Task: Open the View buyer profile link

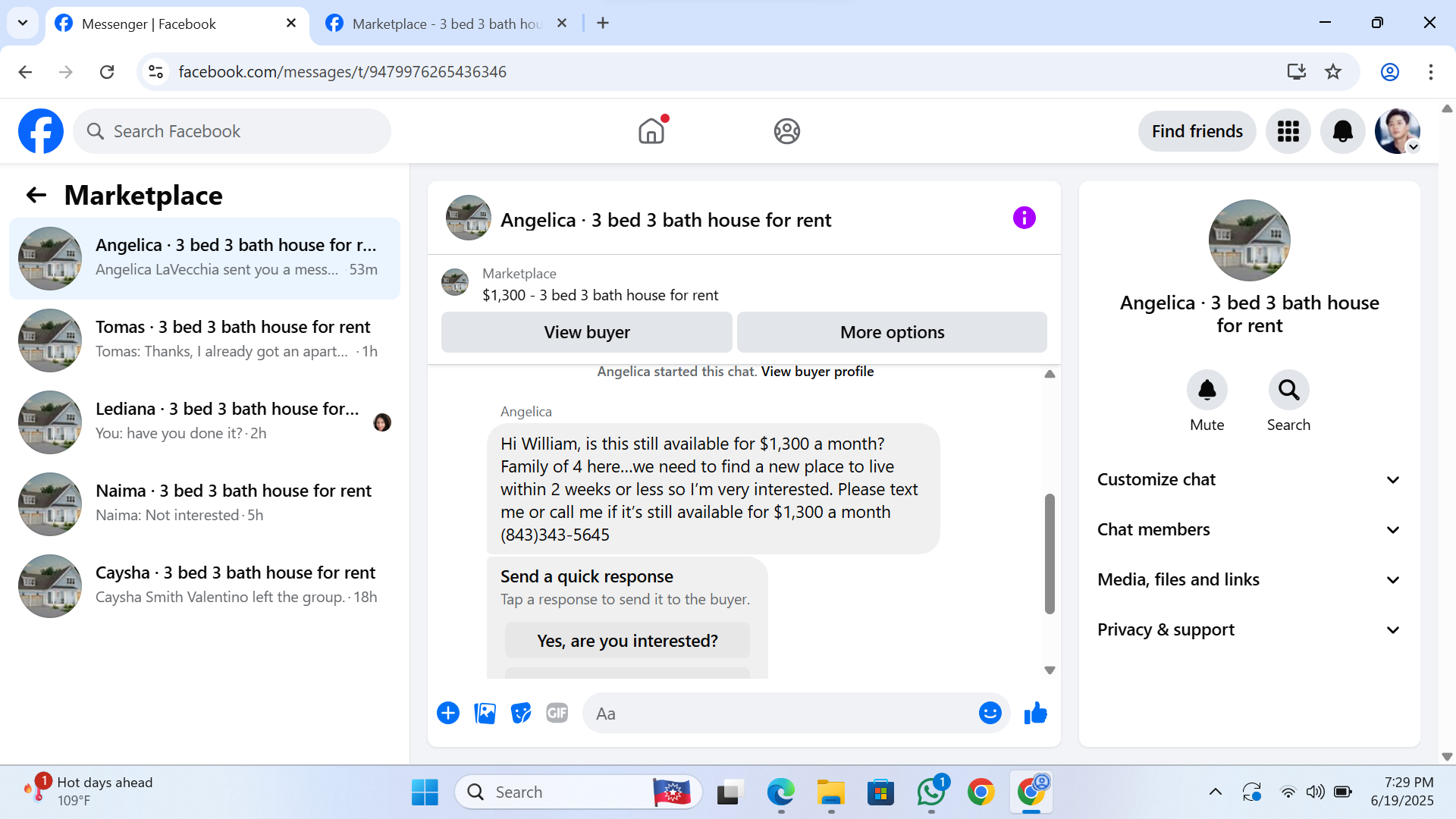Action: click(817, 372)
